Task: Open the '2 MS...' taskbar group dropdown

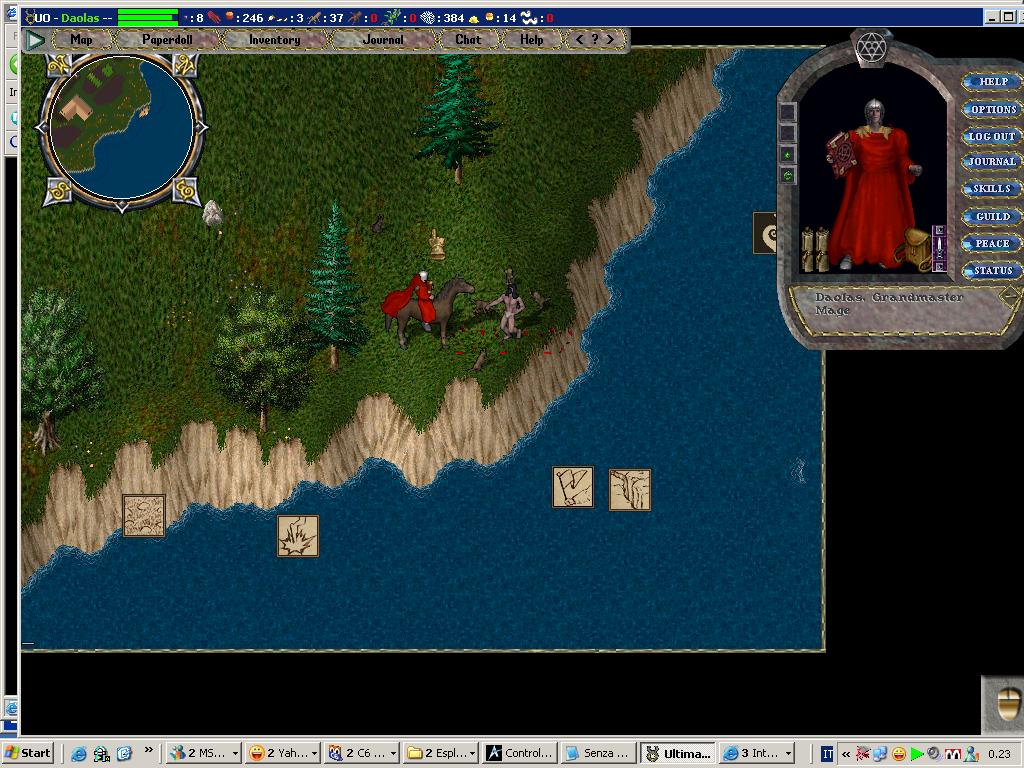Action: point(204,753)
